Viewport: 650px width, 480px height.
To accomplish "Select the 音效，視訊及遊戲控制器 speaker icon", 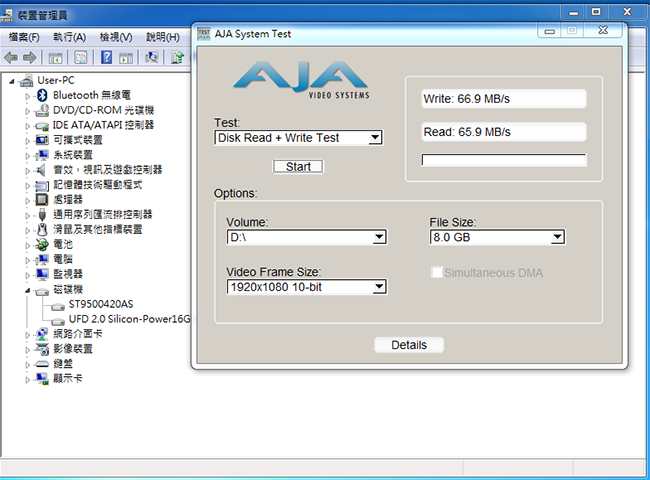I will tap(41, 170).
